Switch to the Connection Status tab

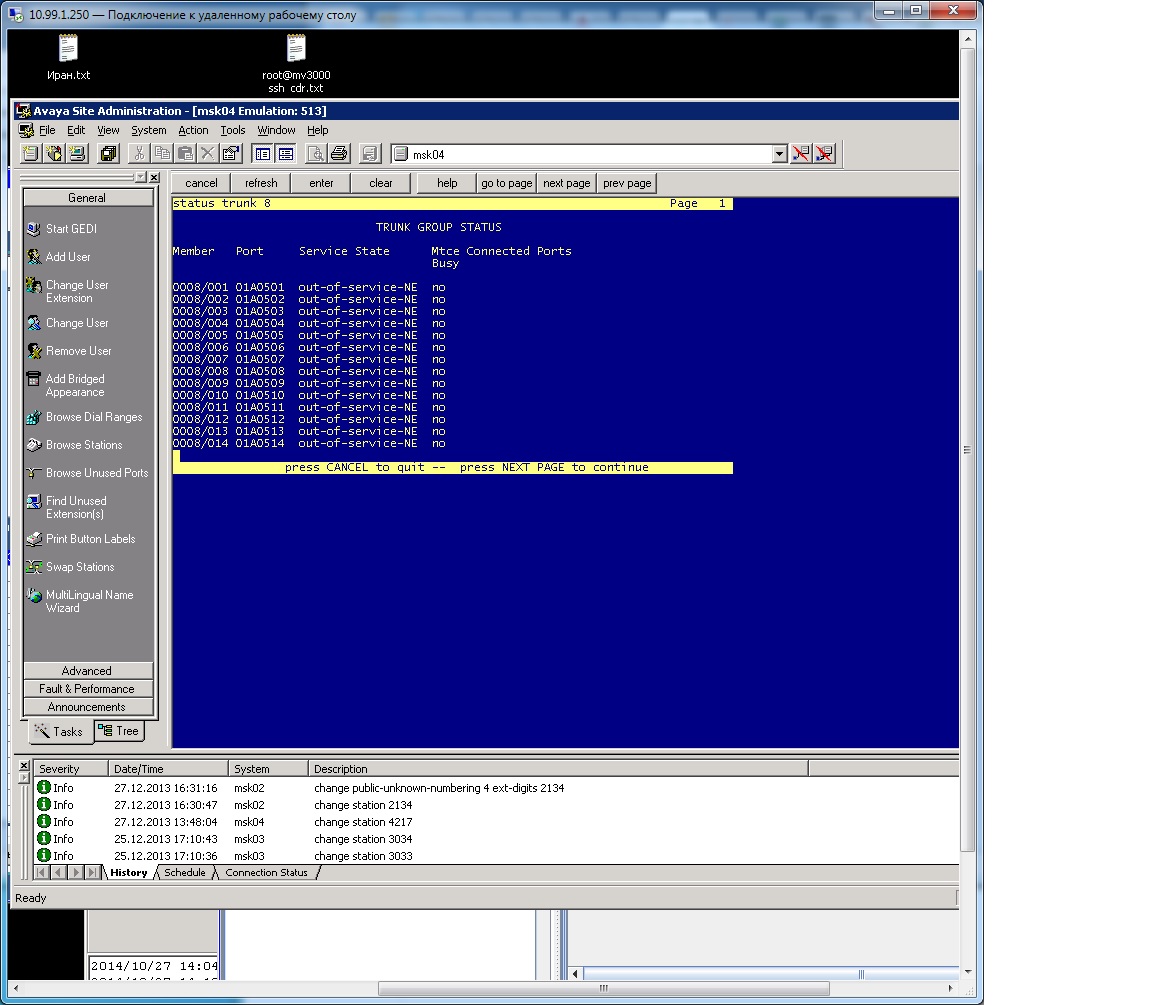pyautogui.click(x=266, y=872)
